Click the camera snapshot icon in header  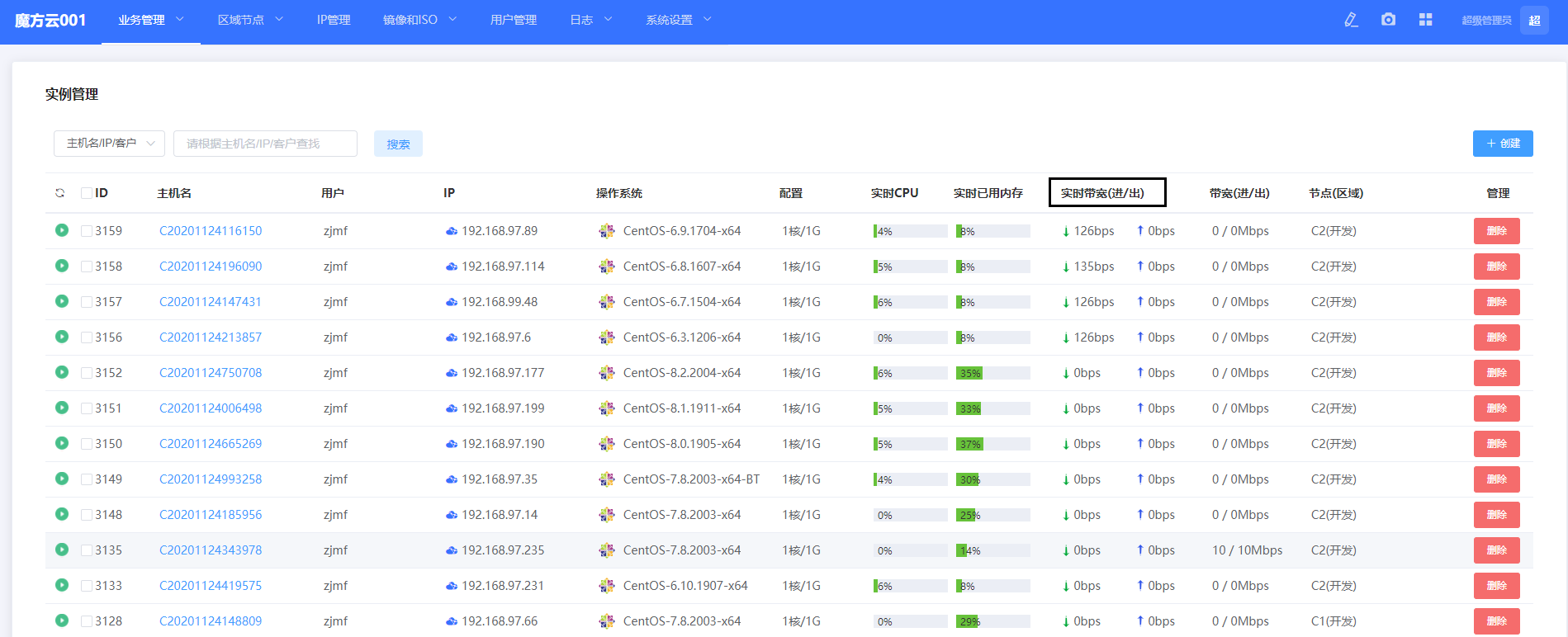click(x=1388, y=20)
